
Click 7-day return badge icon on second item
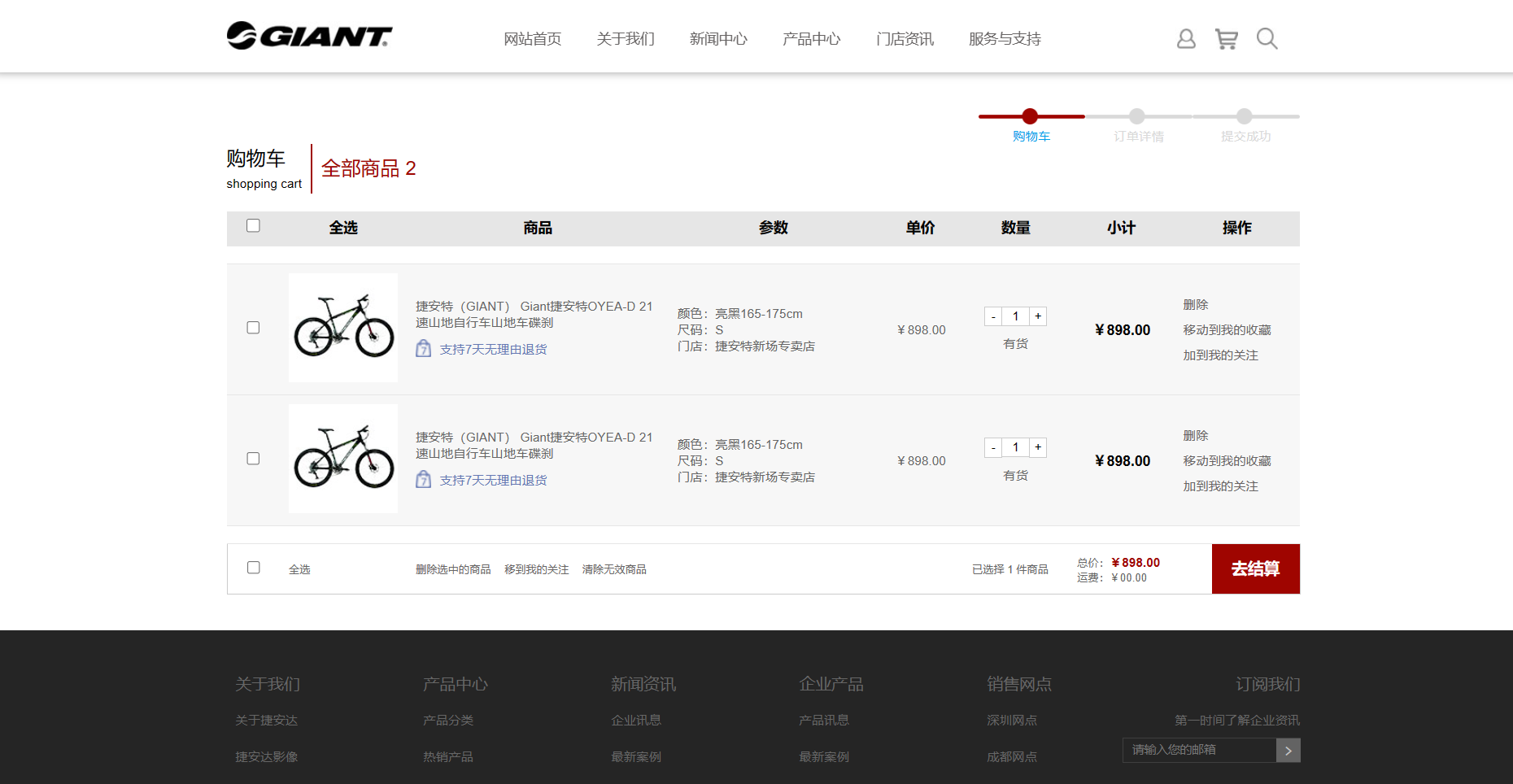click(x=424, y=480)
